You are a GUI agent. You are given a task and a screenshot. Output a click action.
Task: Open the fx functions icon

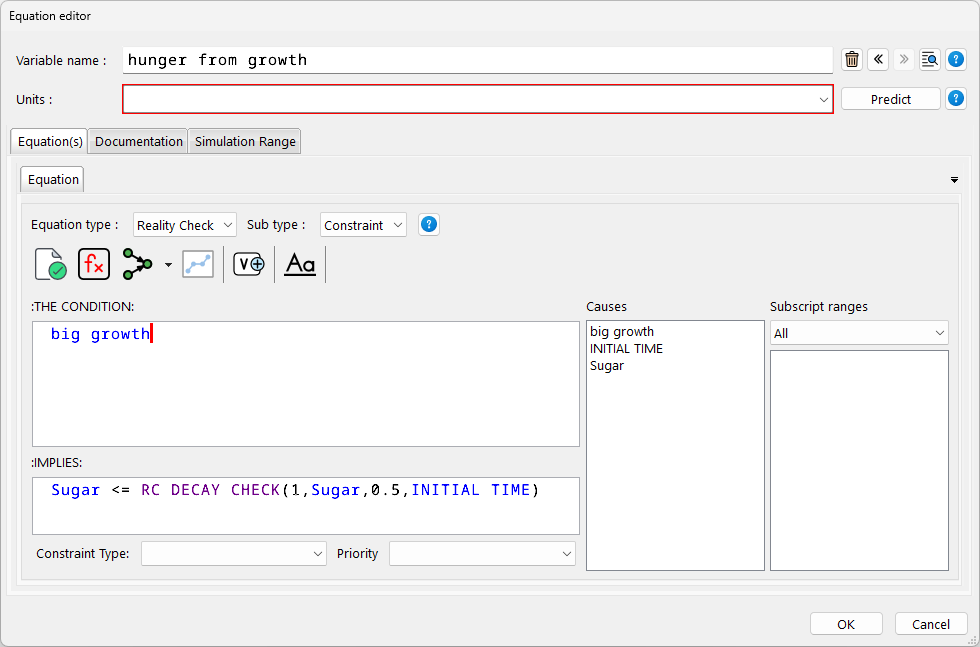(x=94, y=264)
